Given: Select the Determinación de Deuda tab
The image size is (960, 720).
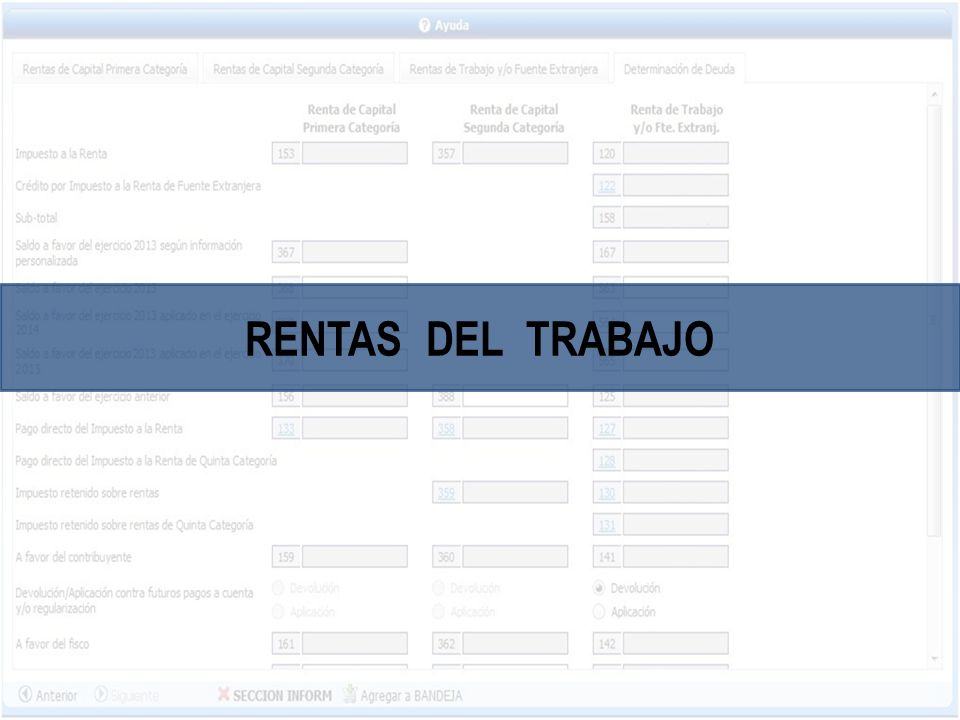Looking at the screenshot, I should pos(679,69).
